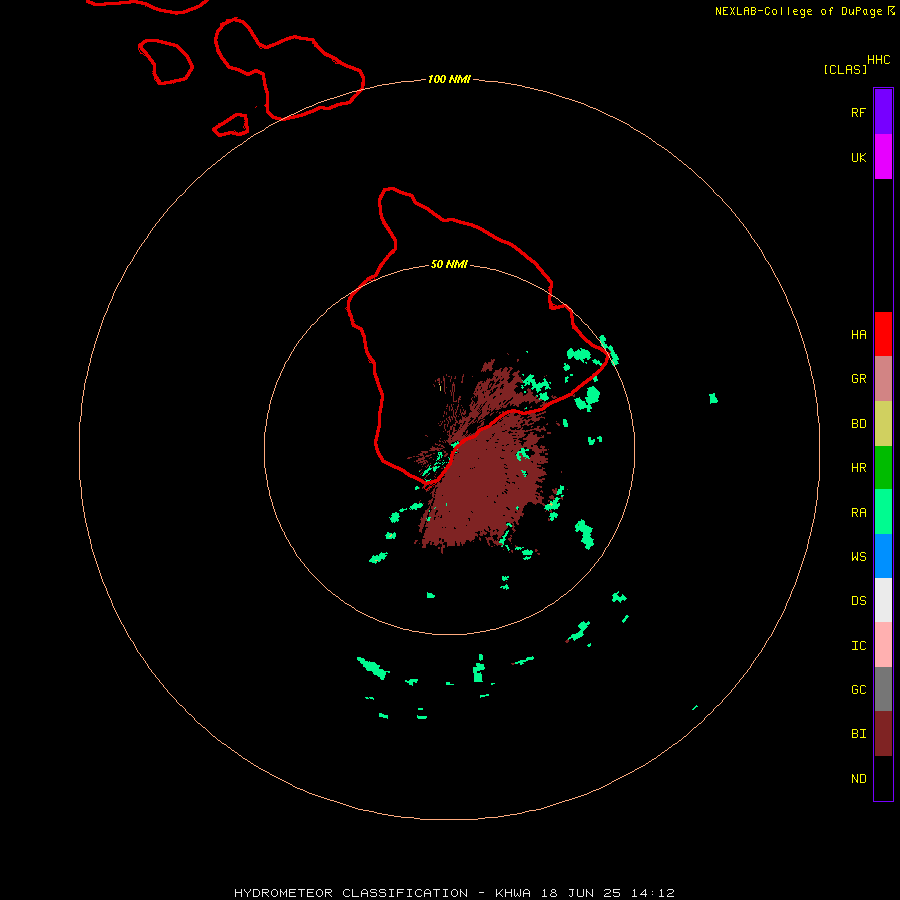900x900 pixels.
Task: Click the 50 NMI range ring label
Action: click(449, 264)
